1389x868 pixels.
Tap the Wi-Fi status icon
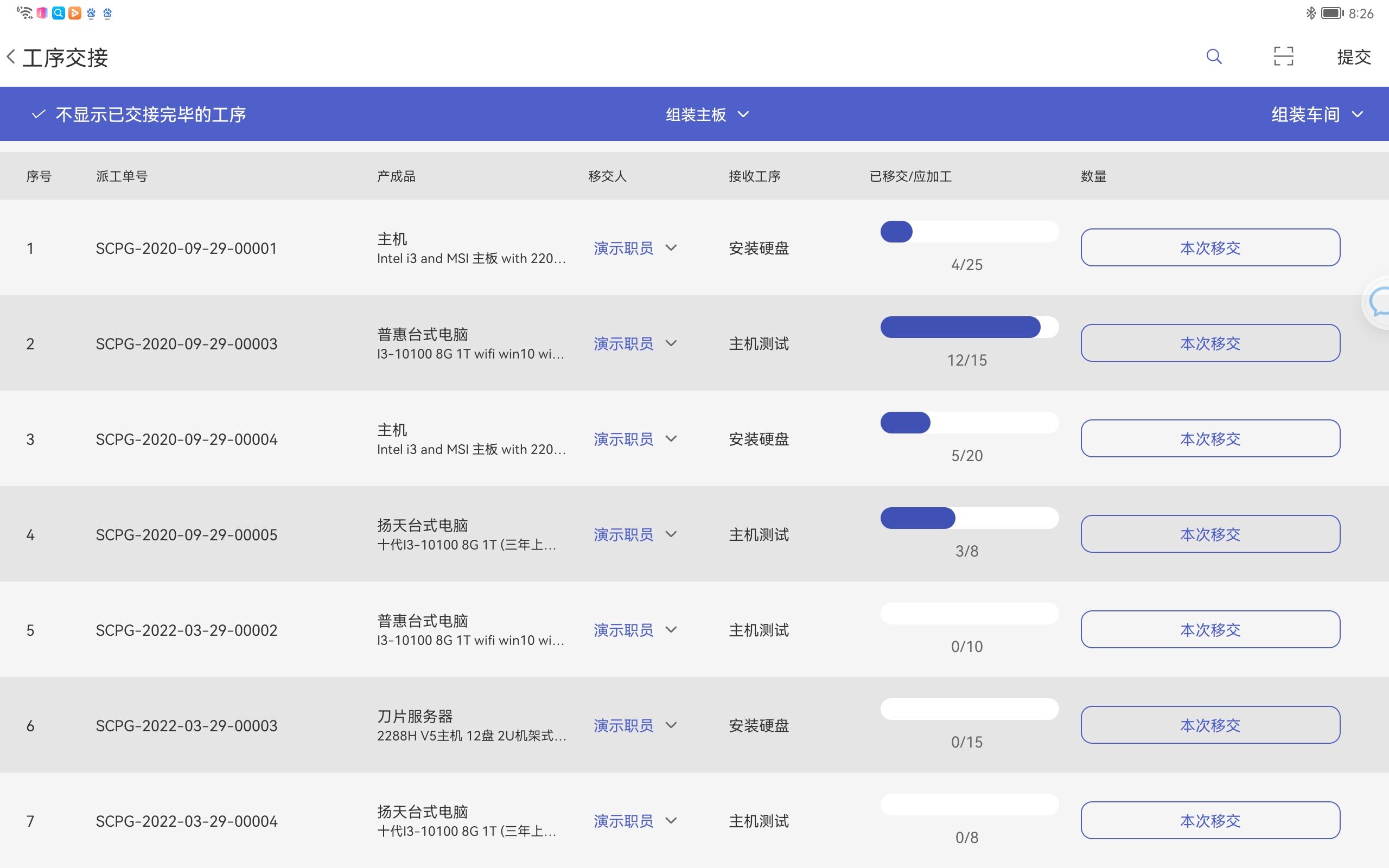point(24,12)
